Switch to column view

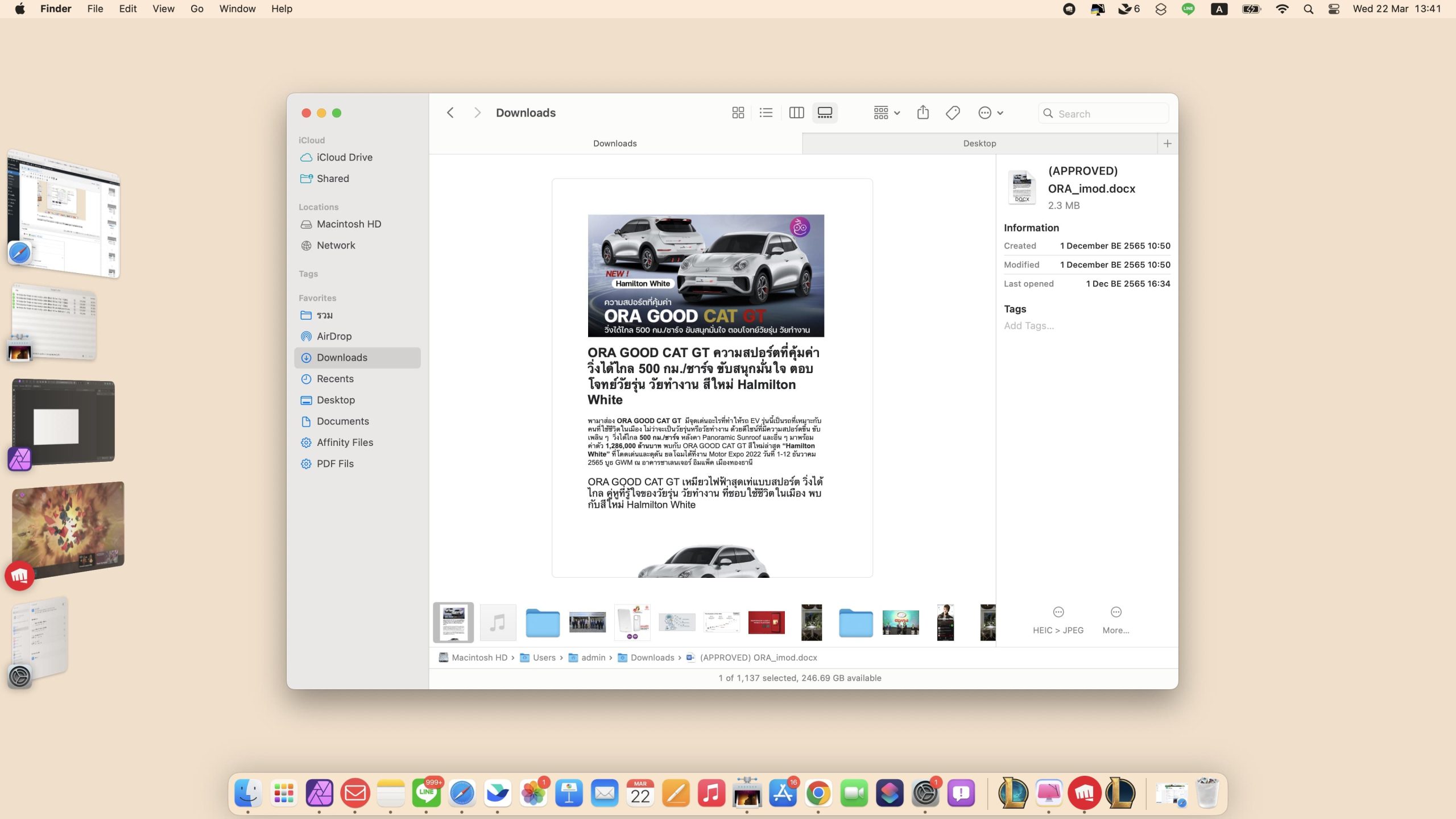click(x=796, y=113)
